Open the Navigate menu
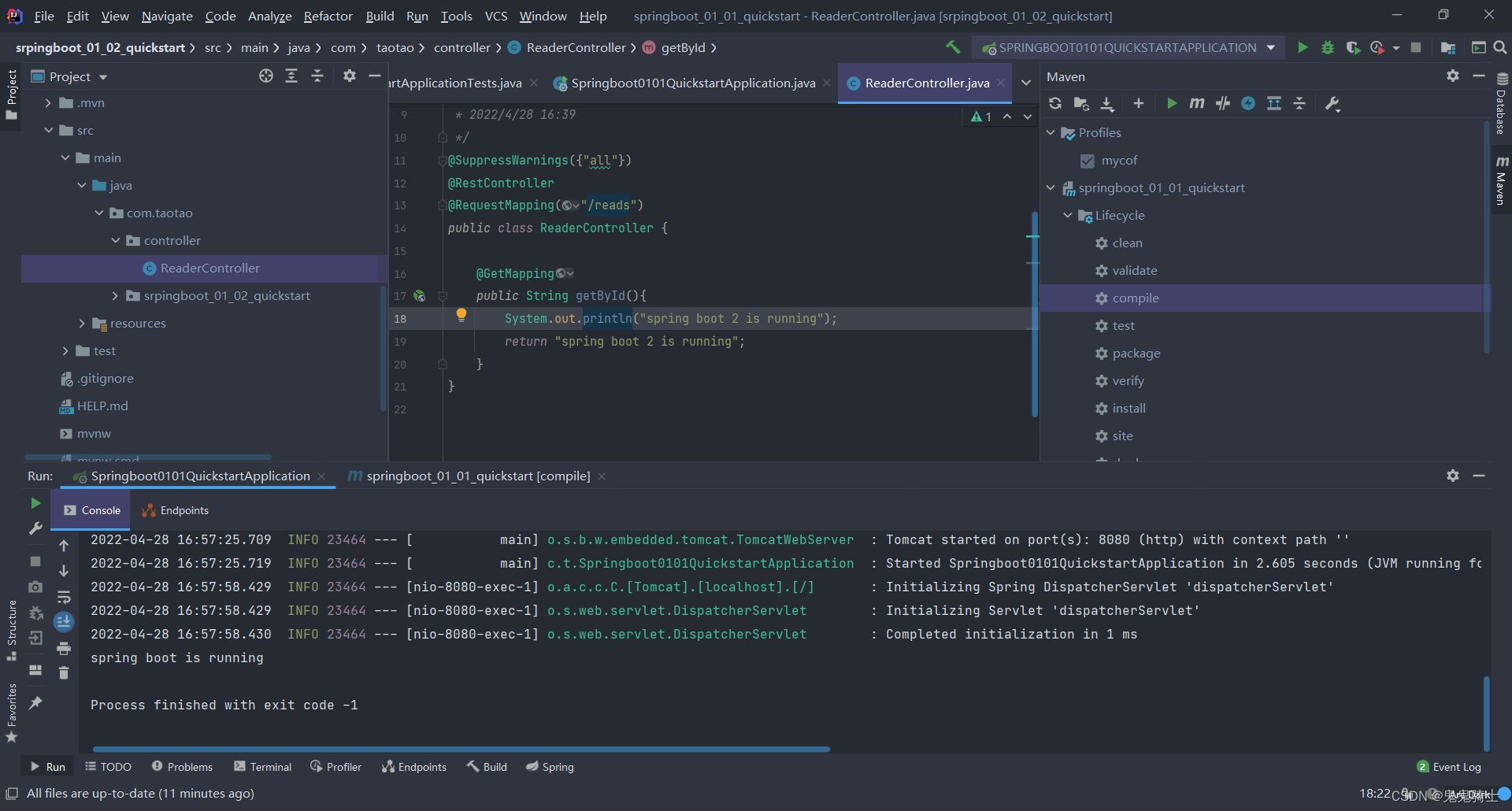The image size is (1512, 811). (167, 16)
